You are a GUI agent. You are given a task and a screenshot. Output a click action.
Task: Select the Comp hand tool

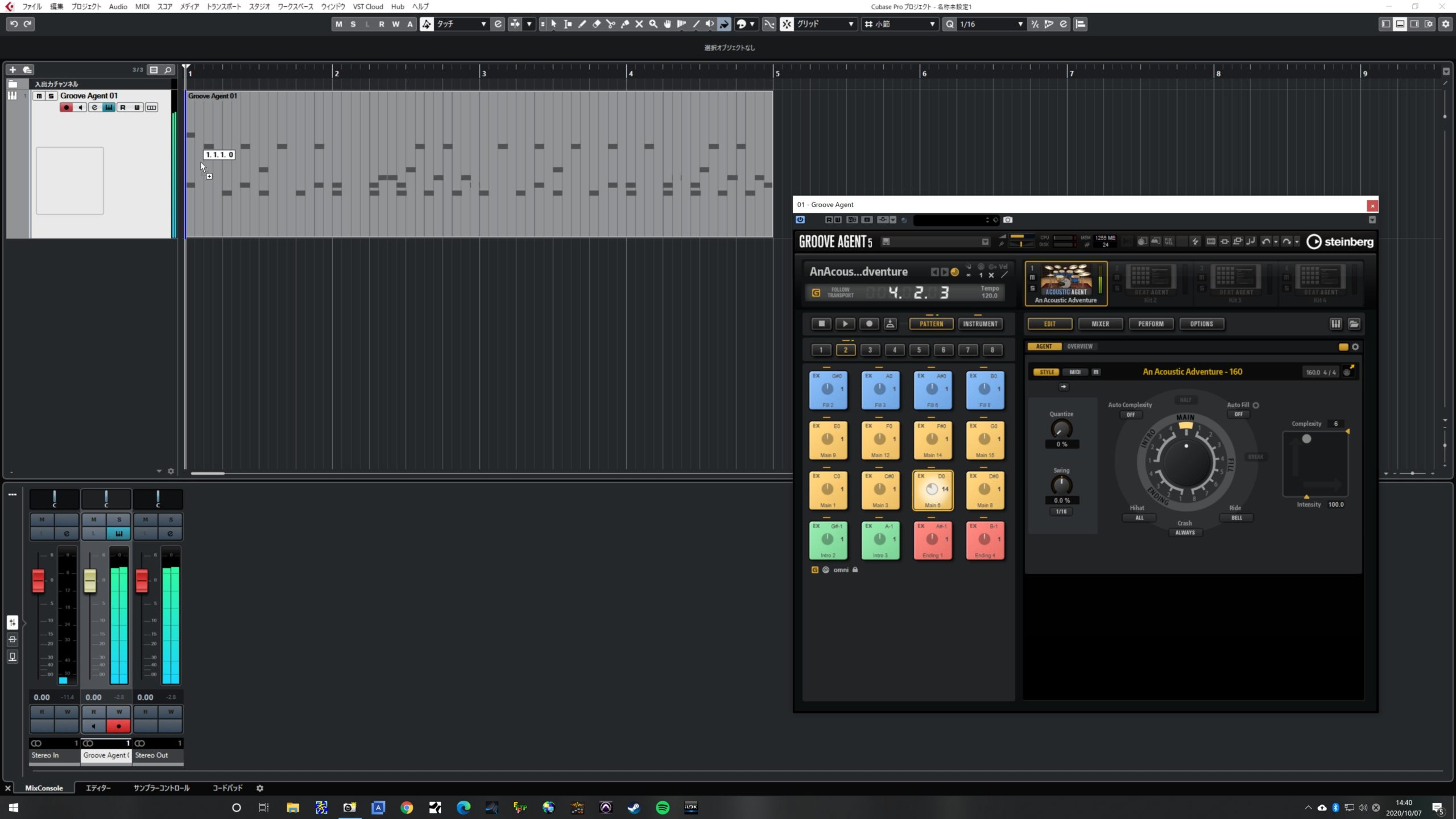coord(667,24)
